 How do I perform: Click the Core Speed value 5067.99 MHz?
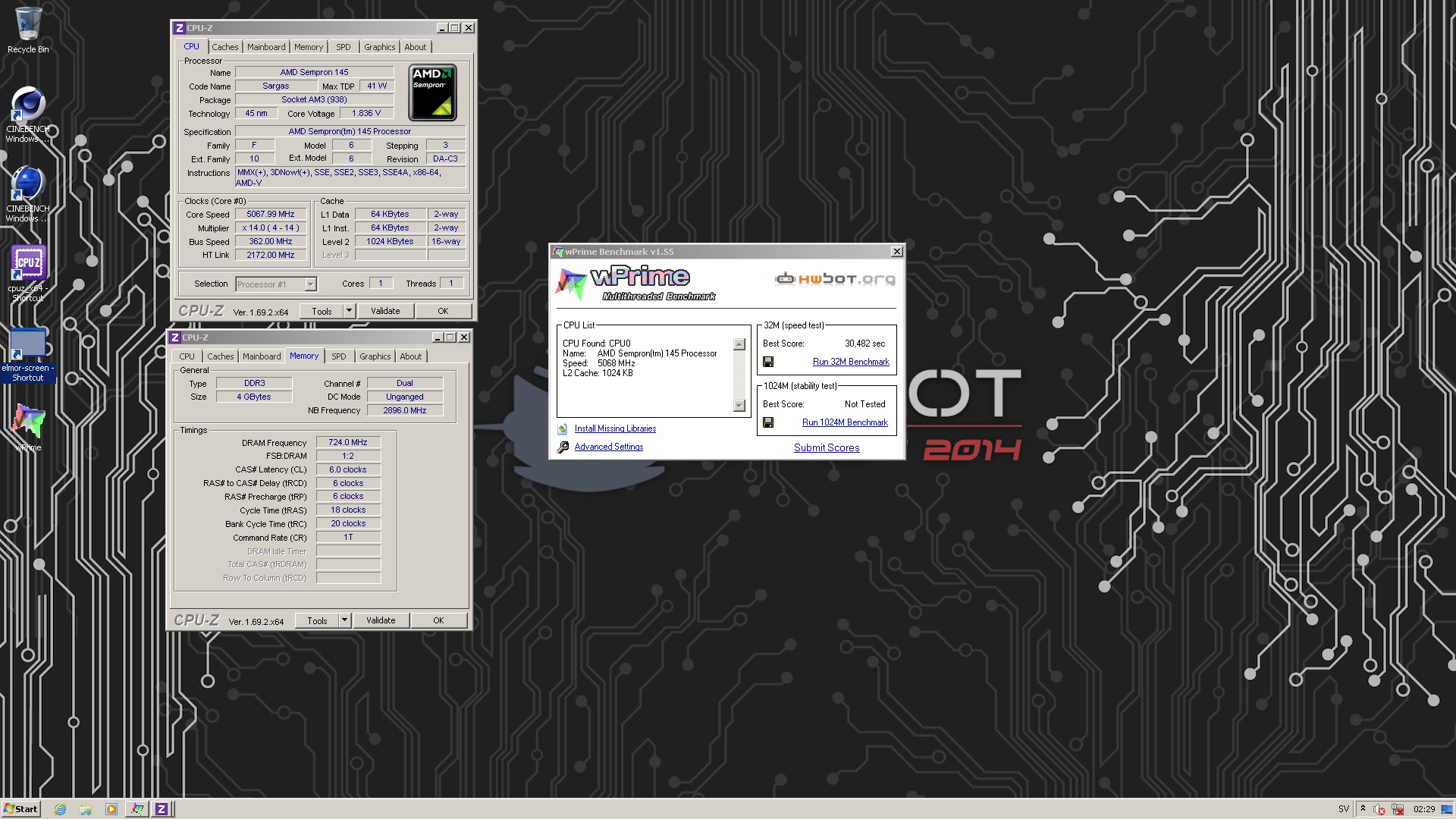271,215
